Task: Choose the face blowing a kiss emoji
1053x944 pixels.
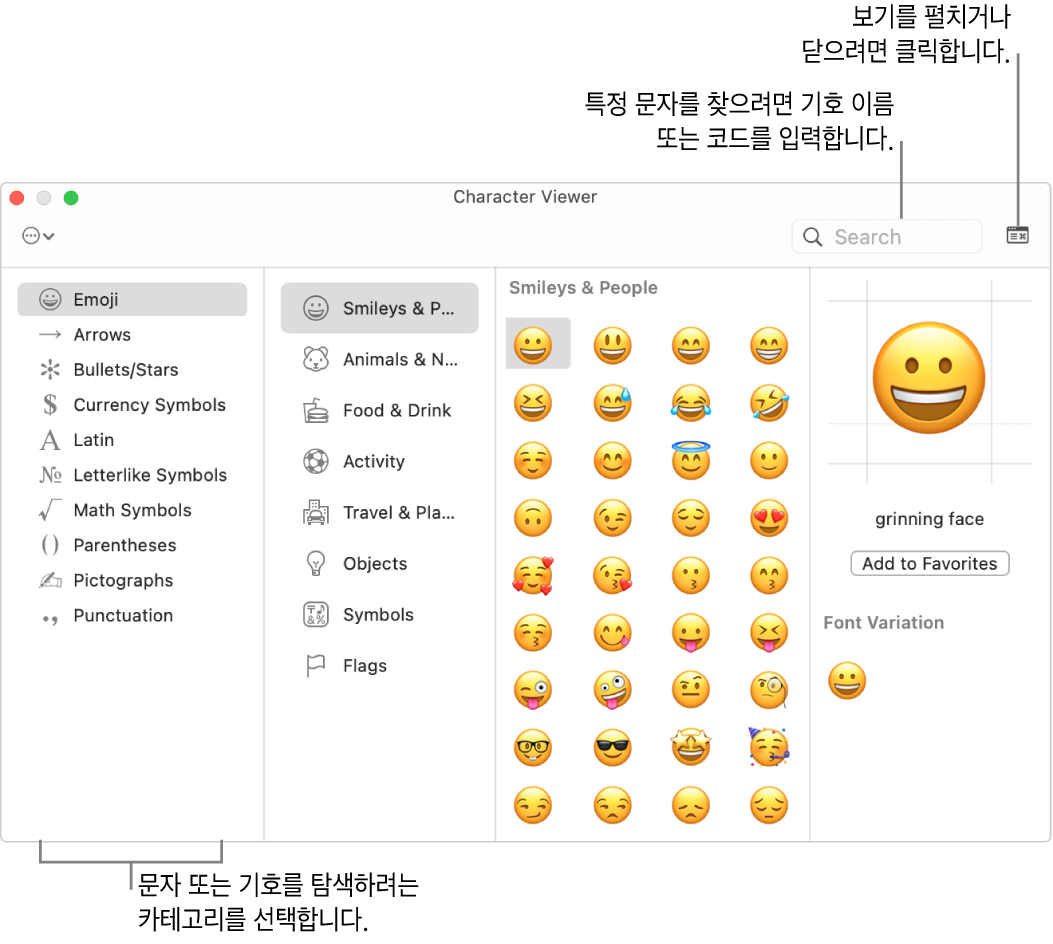Action: (x=612, y=576)
